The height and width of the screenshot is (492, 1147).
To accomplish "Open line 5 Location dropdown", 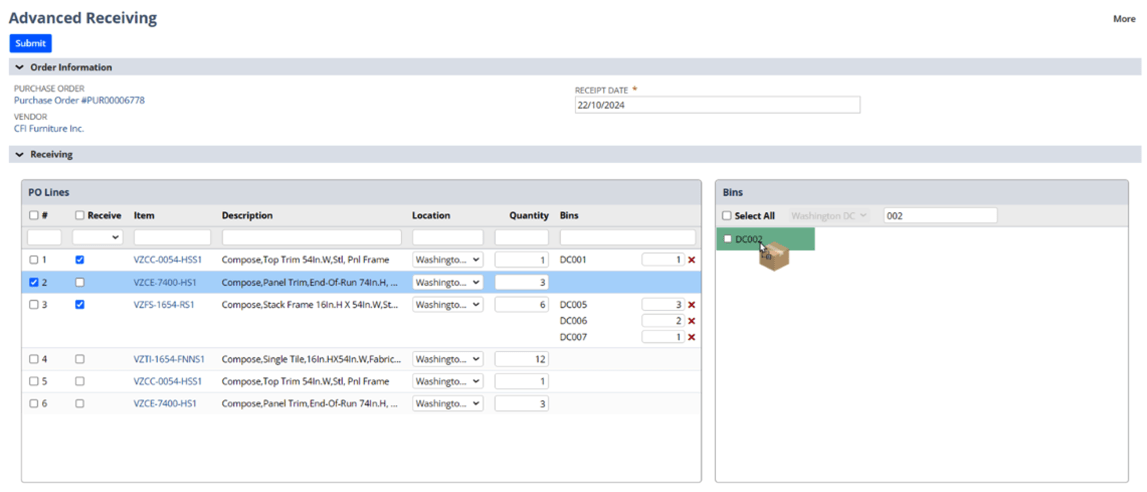I will [x=448, y=381].
